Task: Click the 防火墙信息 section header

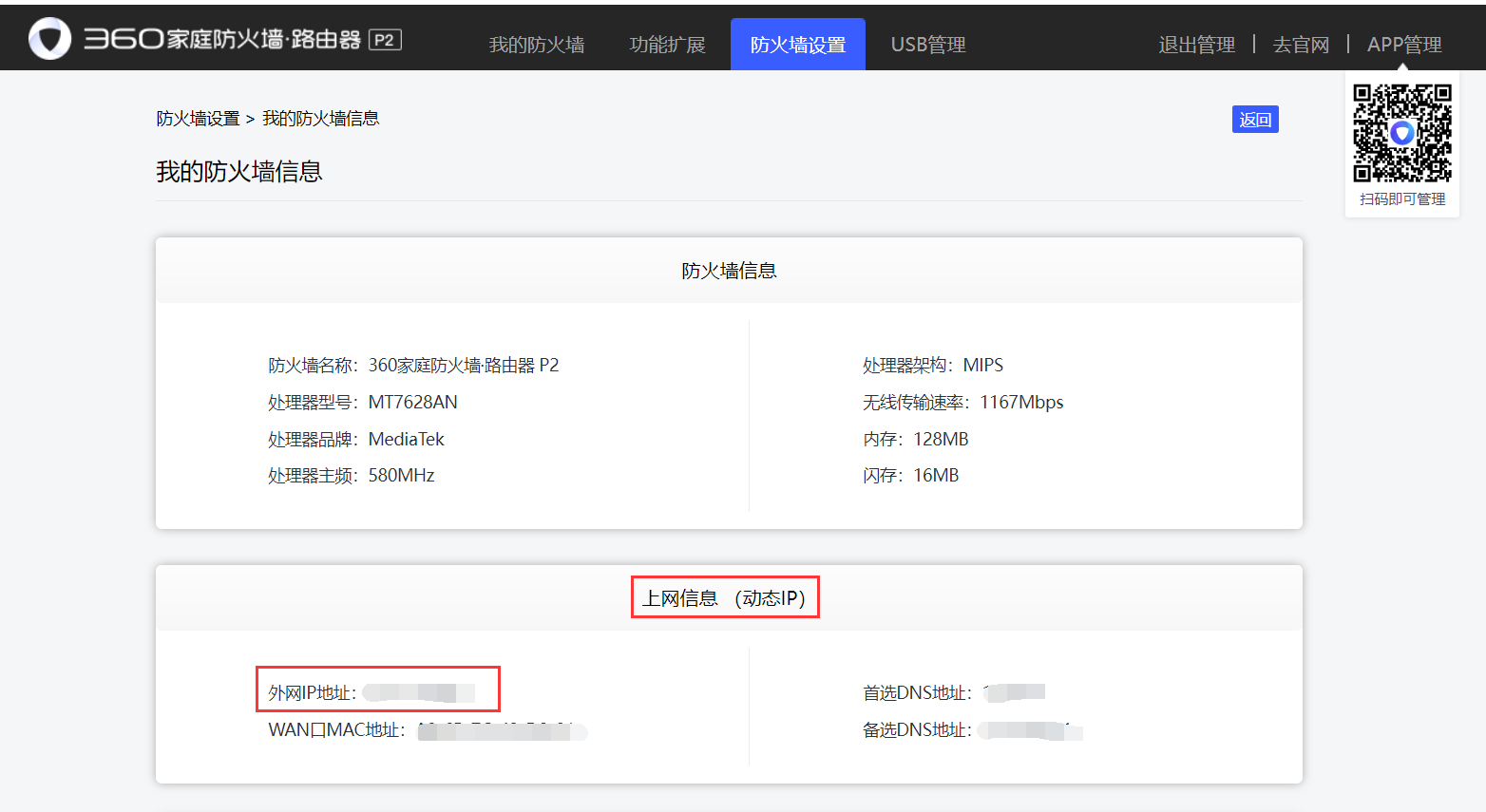Action: tap(729, 271)
